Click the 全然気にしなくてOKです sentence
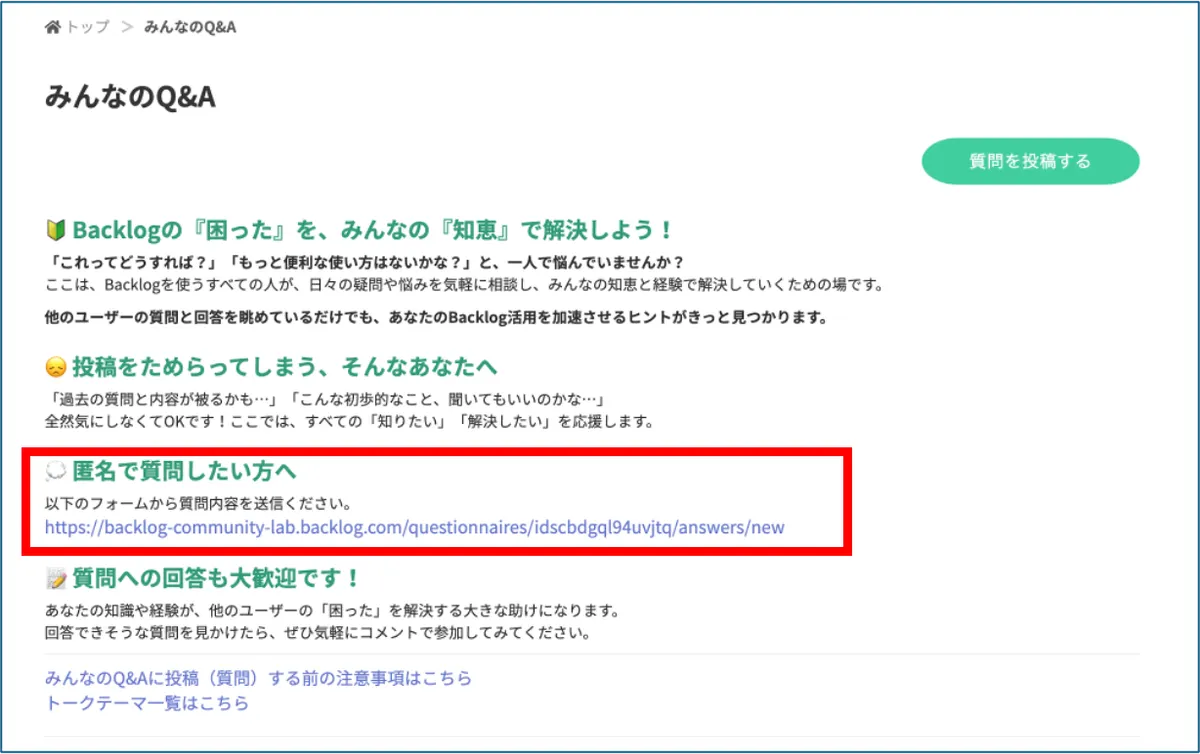1200x754 pixels. click(350, 421)
